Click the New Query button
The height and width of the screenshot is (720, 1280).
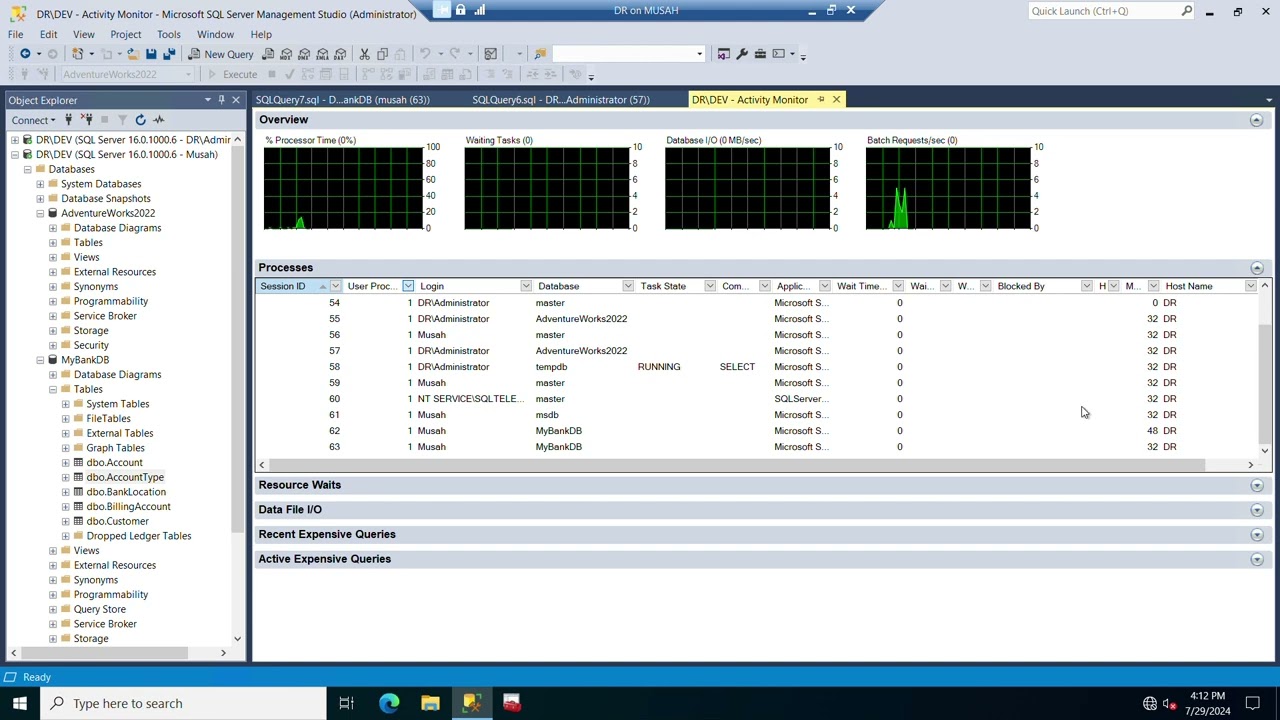coord(221,54)
